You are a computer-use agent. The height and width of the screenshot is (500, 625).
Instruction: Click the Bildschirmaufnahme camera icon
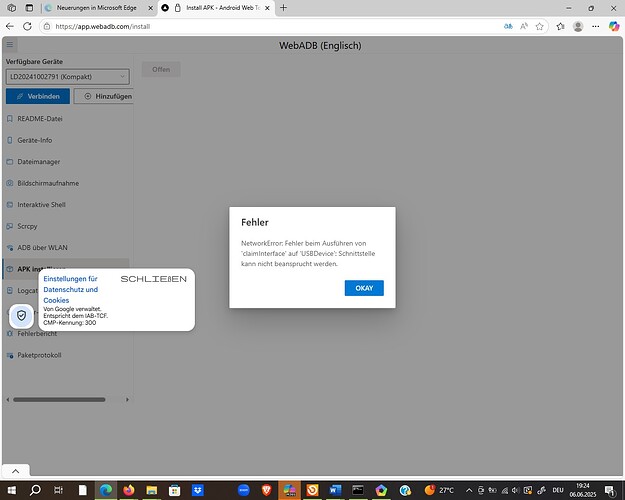tap(10, 183)
